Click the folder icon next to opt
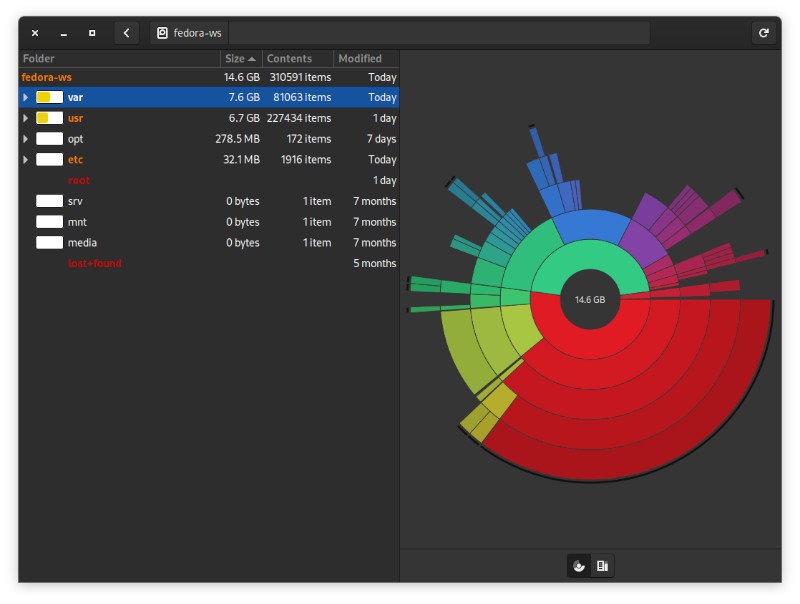Image resolution: width=800 pixels, height=604 pixels. [47, 139]
